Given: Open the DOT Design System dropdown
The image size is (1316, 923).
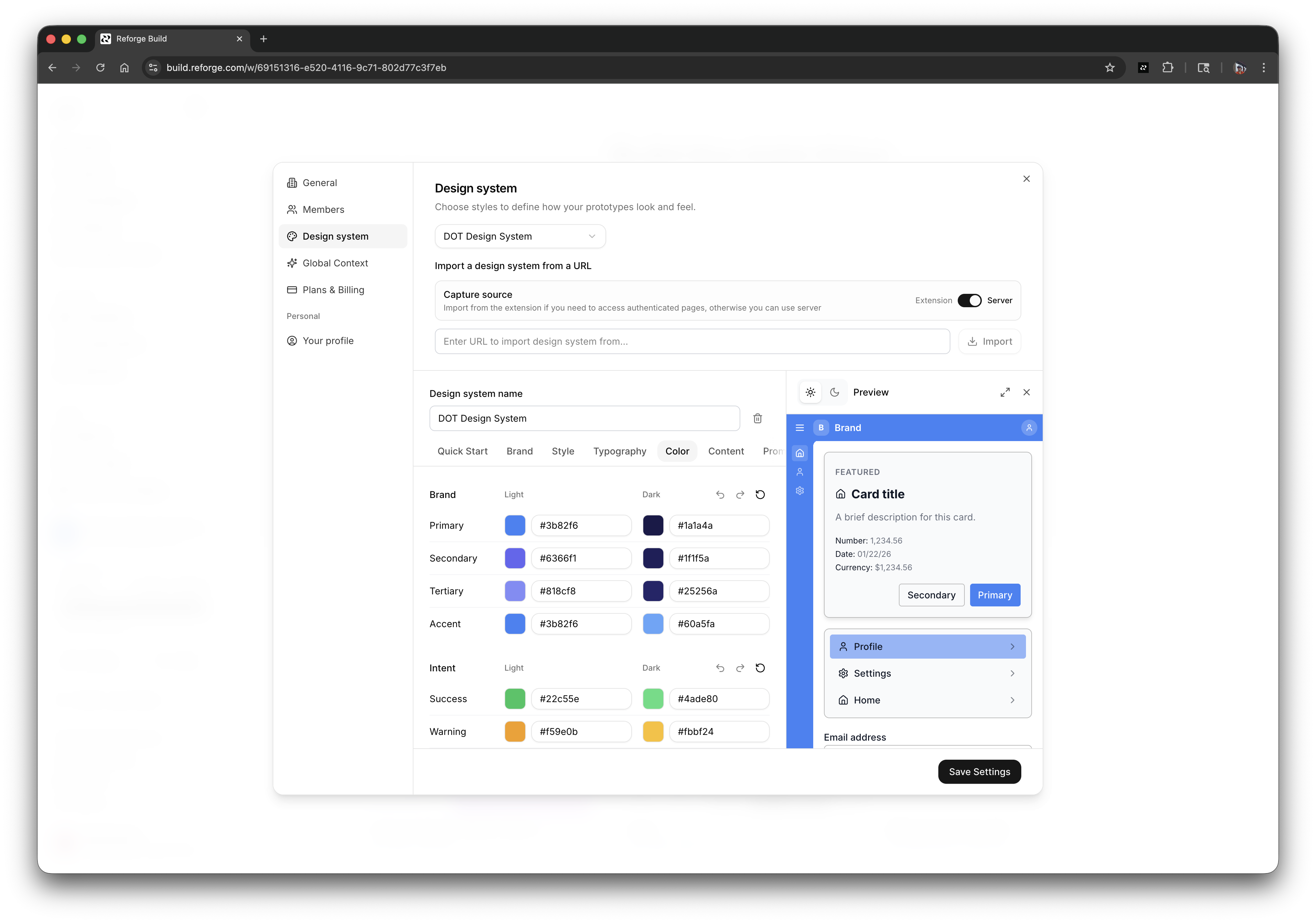Looking at the screenshot, I should pos(519,236).
